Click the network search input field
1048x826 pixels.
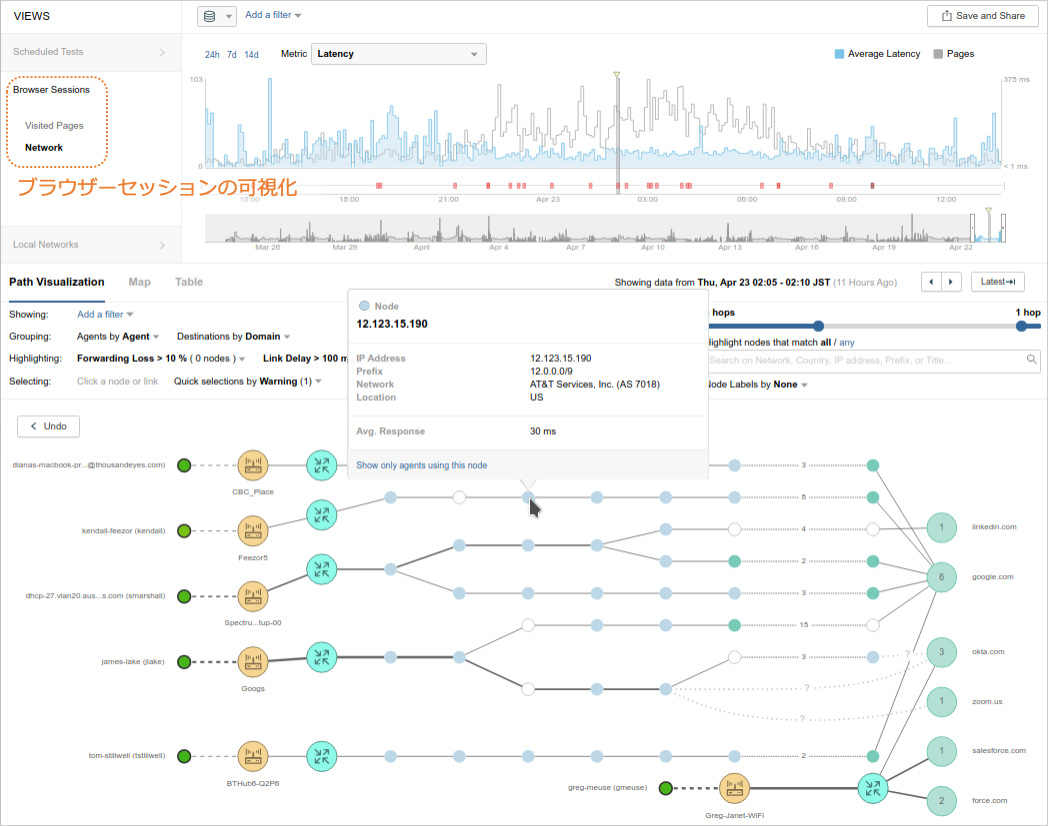tap(865, 360)
